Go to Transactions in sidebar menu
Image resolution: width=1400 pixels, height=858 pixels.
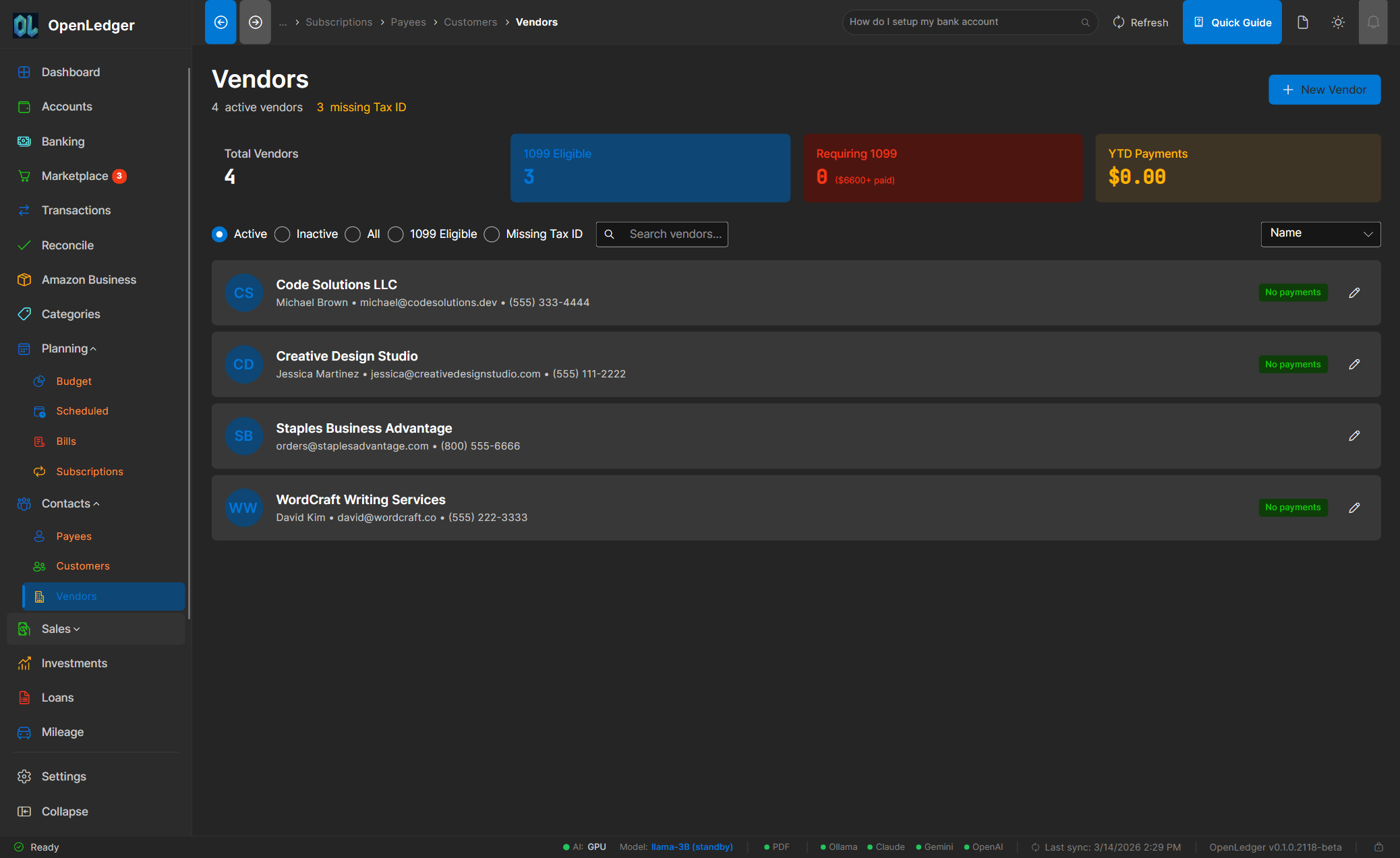(x=76, y=210)
